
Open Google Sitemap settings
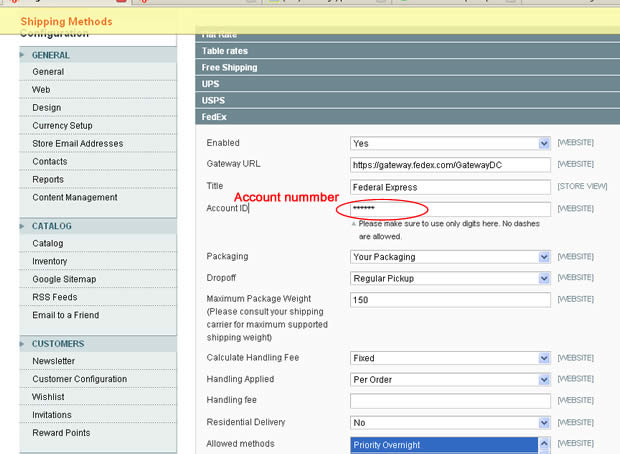tap(64, 279)
